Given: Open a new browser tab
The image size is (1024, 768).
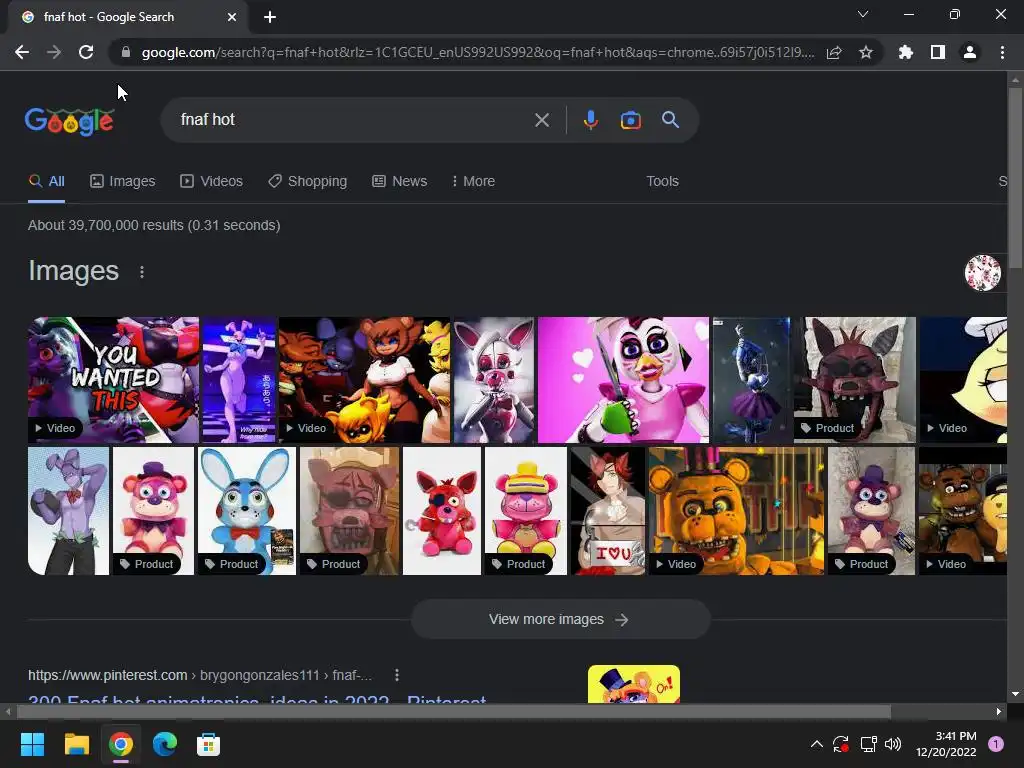Looking at the screenshot, I should point(270,17).
